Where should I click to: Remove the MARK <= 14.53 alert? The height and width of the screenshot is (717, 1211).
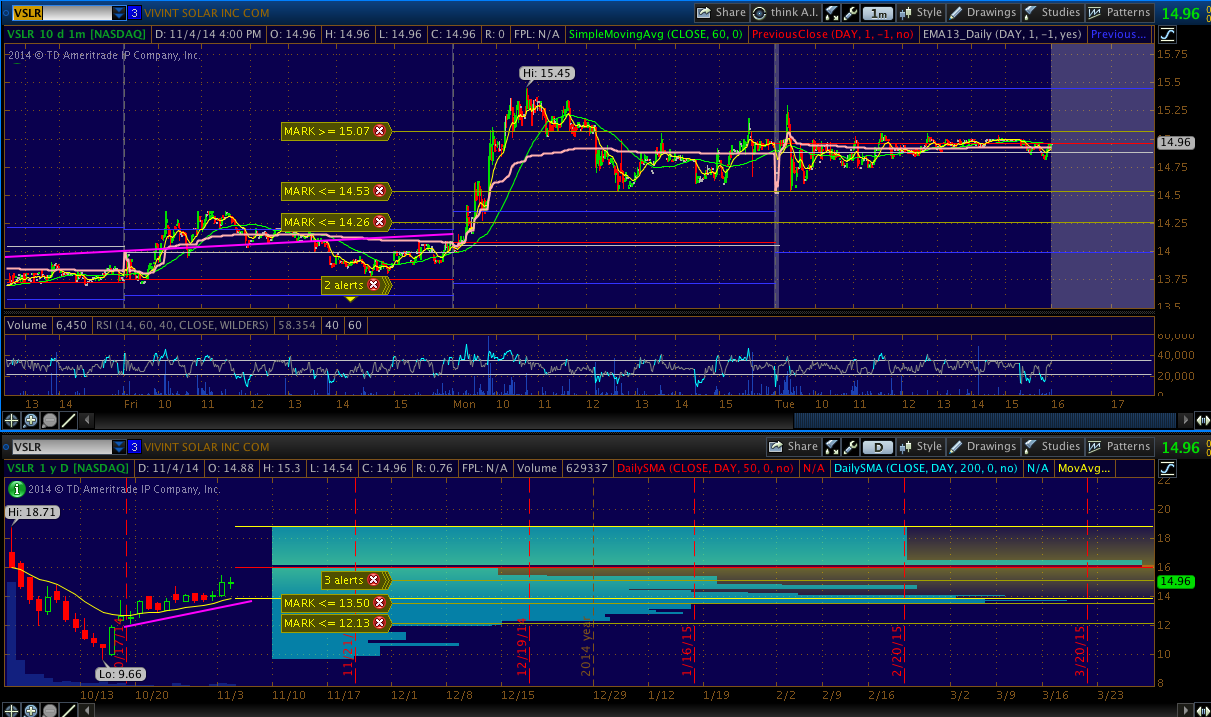click(379, 191)
